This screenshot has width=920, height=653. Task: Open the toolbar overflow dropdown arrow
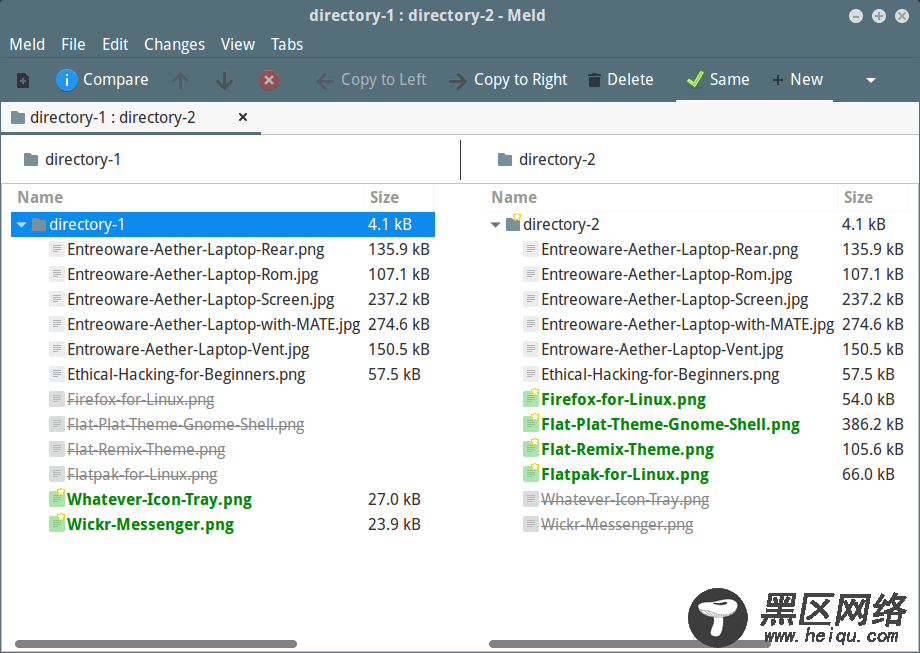871,80
